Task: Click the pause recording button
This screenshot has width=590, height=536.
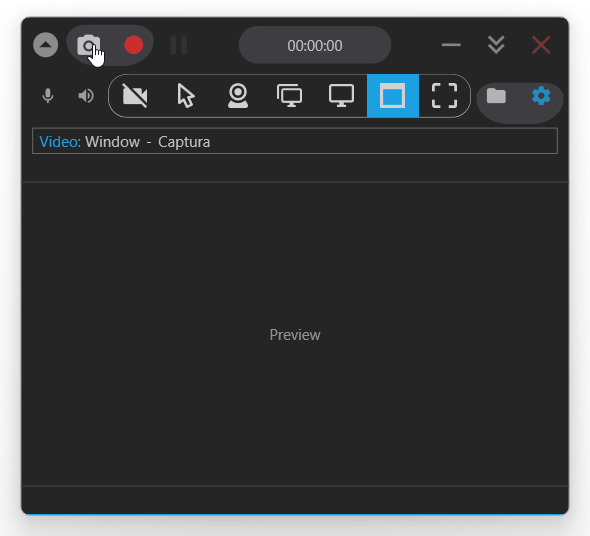Action: [179, 45]
